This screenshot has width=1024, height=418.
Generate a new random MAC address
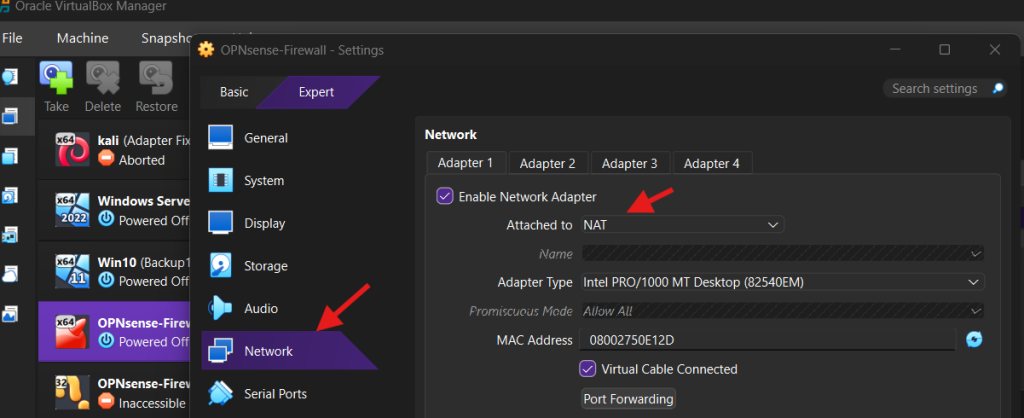(x=974, y=340)
